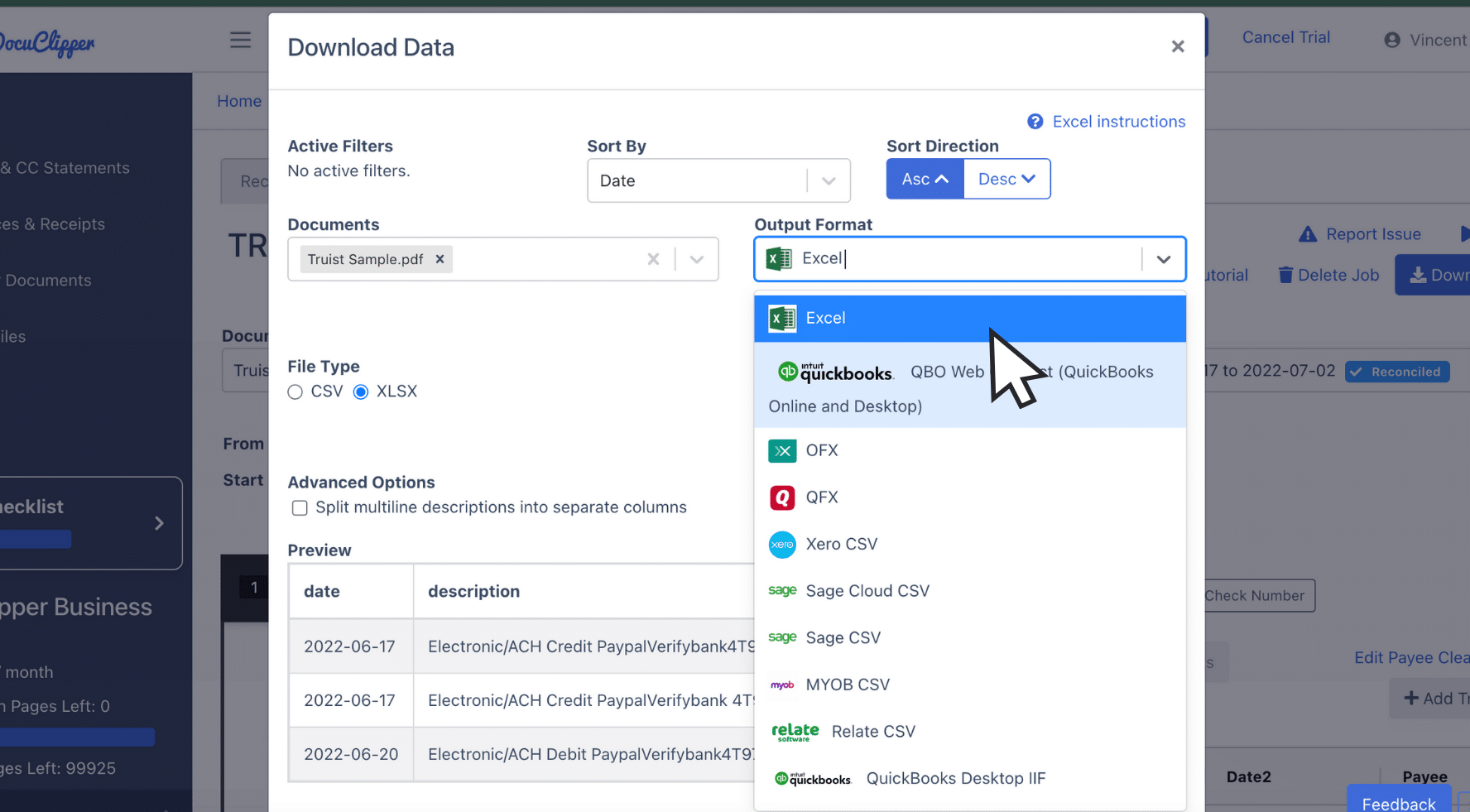Remove Truist Sample.pdf from selected documents
1470x812 pixels.
[x=440, y=258]
